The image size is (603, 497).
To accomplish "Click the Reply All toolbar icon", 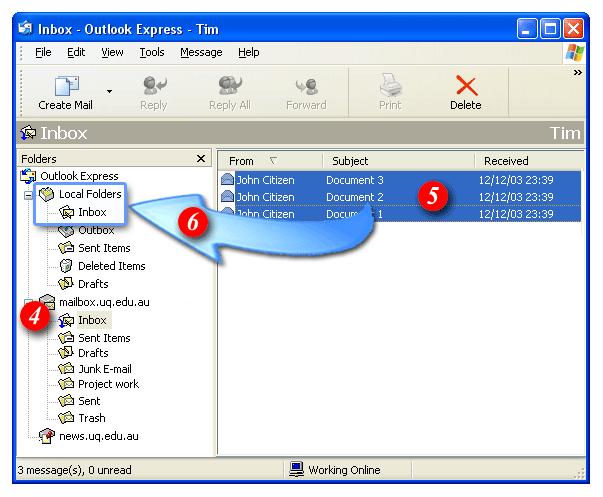I will click(x=230, y=87).
